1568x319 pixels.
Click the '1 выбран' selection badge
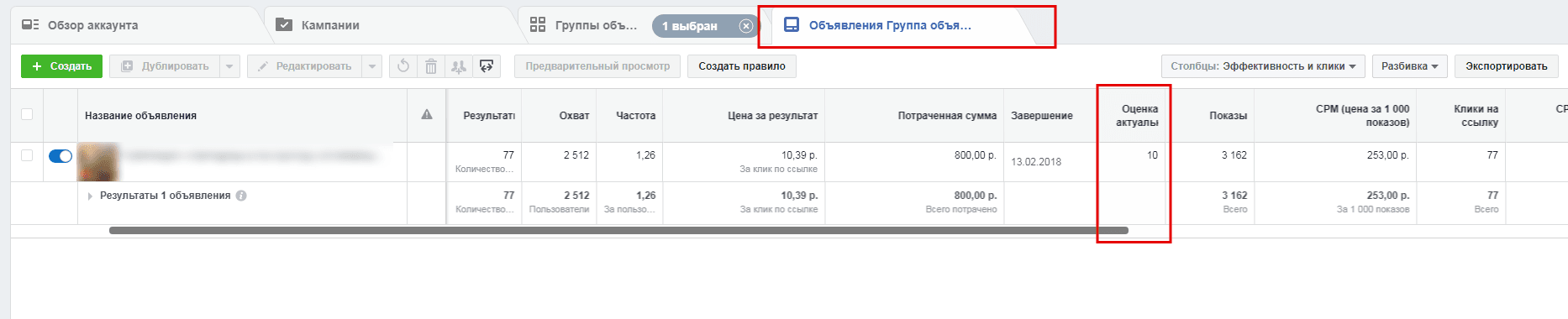click(x=690, y=26)
